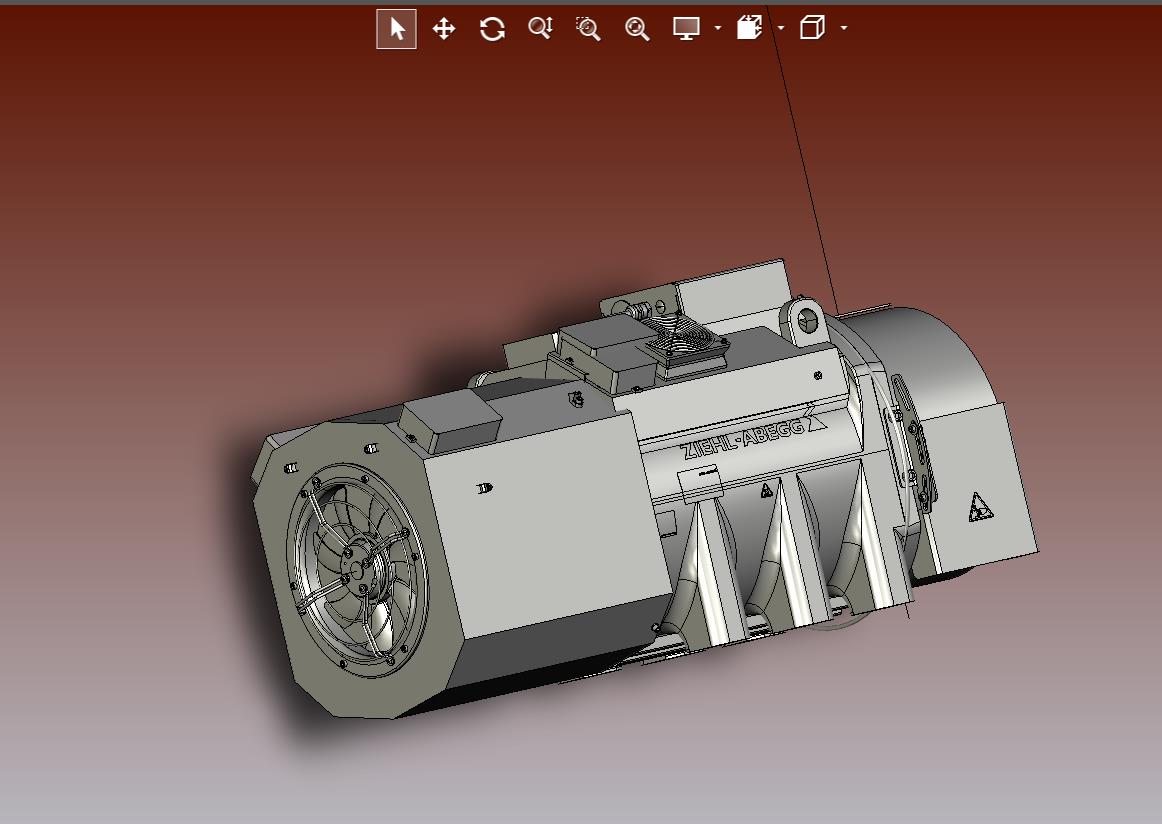Screen dimensions: 1162x824
Task: Click the section view box icon
Action: pyautogui.click(x=749, y=28)
